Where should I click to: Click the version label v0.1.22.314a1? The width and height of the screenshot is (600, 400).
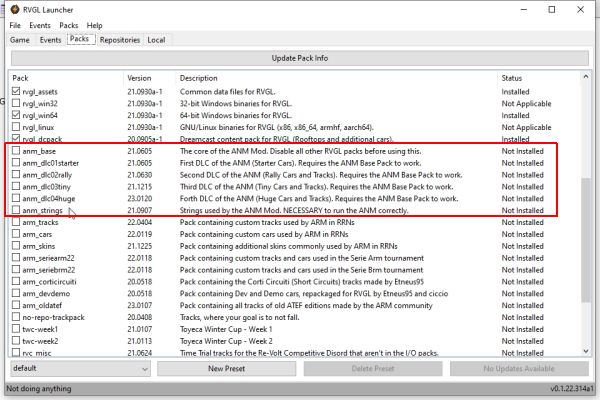coord(572,389)
